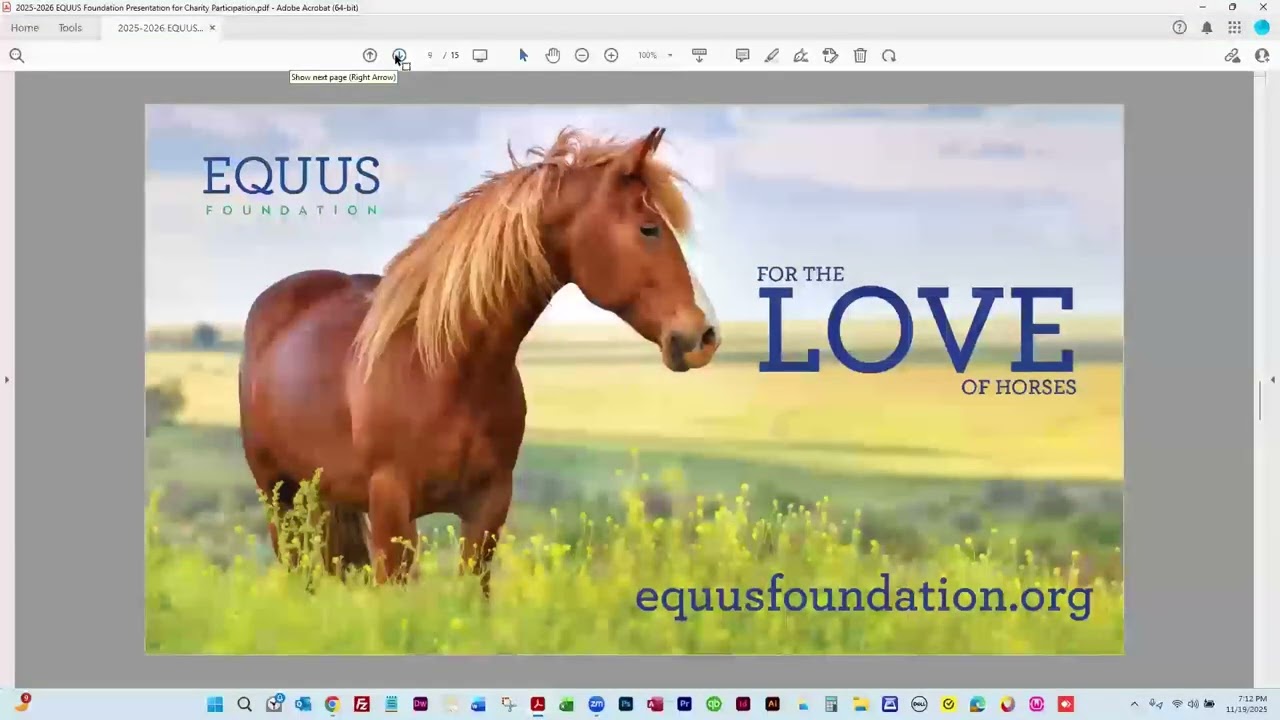Screen dimensions: 1280x720
Task: Open Windows taskbar search
Action: pos(244,704)
